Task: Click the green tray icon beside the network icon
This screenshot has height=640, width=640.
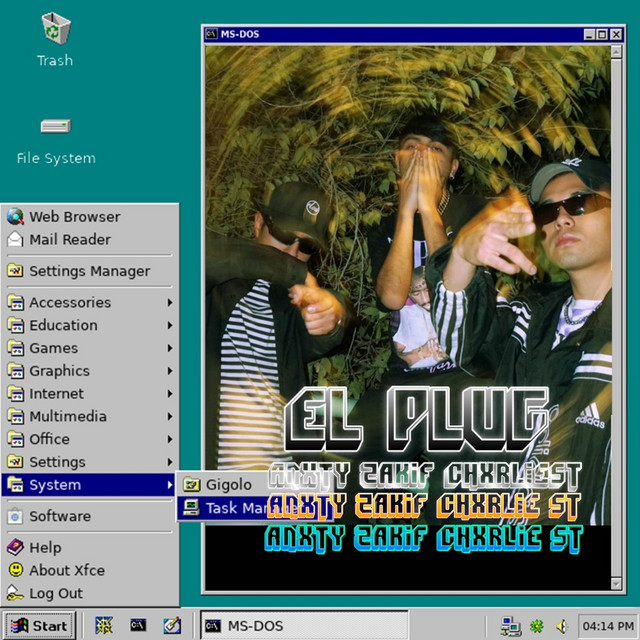Action: [x=537, y=626]
